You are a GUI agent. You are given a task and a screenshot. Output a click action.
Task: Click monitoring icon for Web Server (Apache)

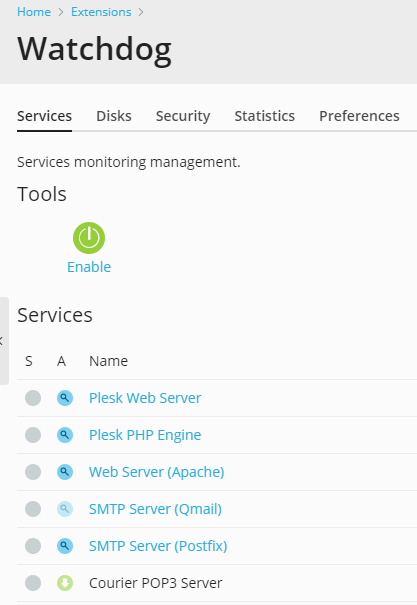(x=65, y=472)
